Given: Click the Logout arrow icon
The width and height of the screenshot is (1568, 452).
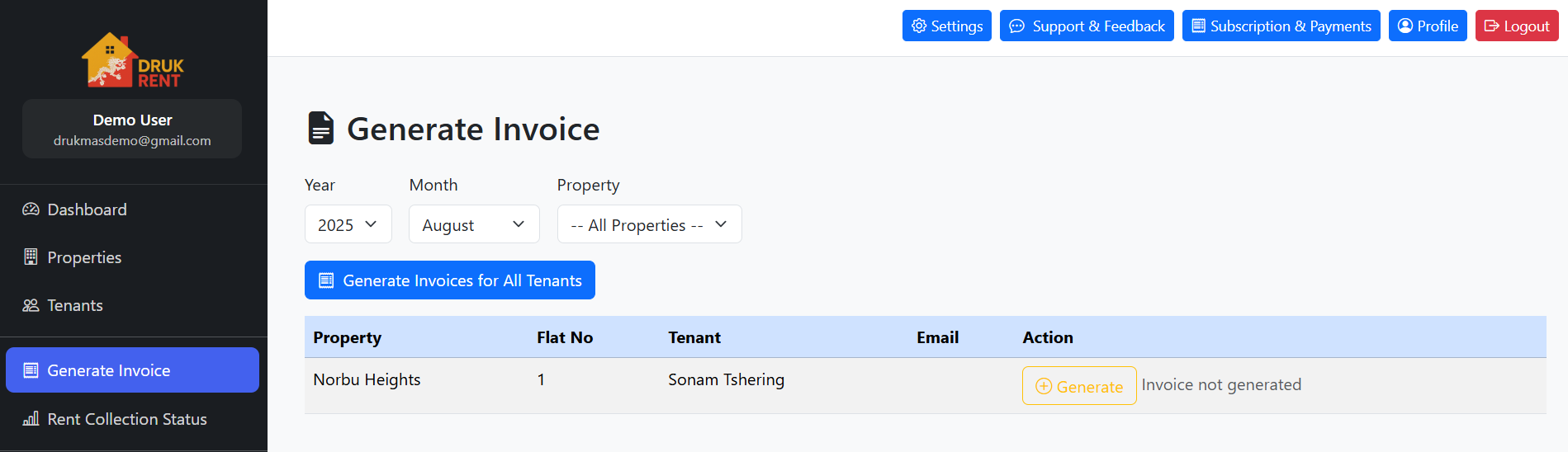Looking at the screenshot, I should 1492,26.
